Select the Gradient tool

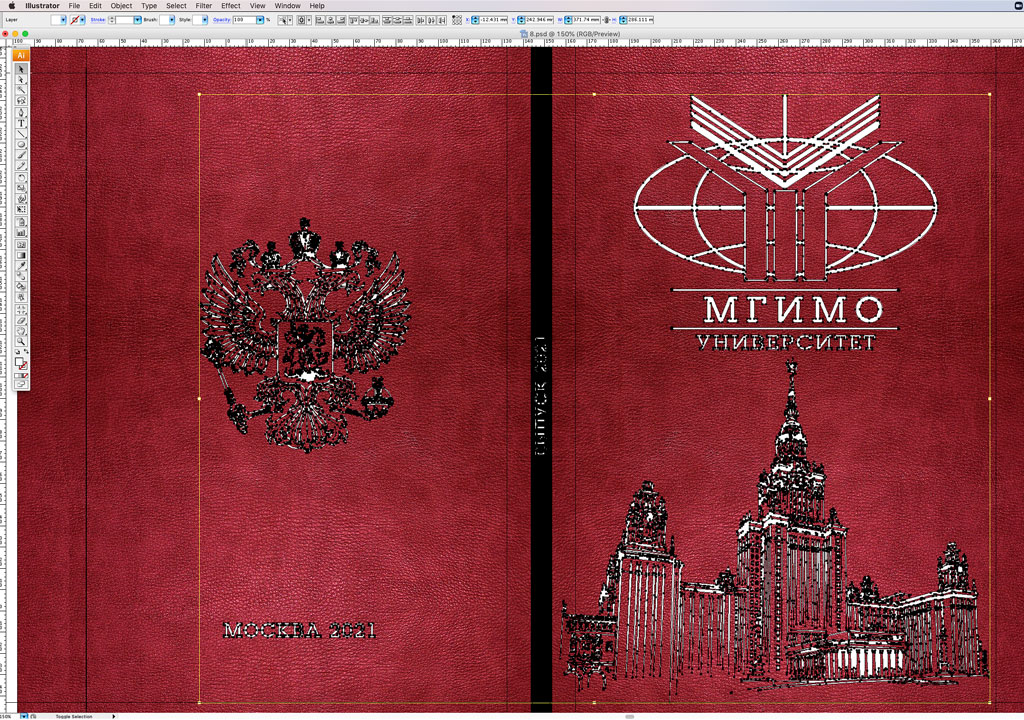coord(21,255)
